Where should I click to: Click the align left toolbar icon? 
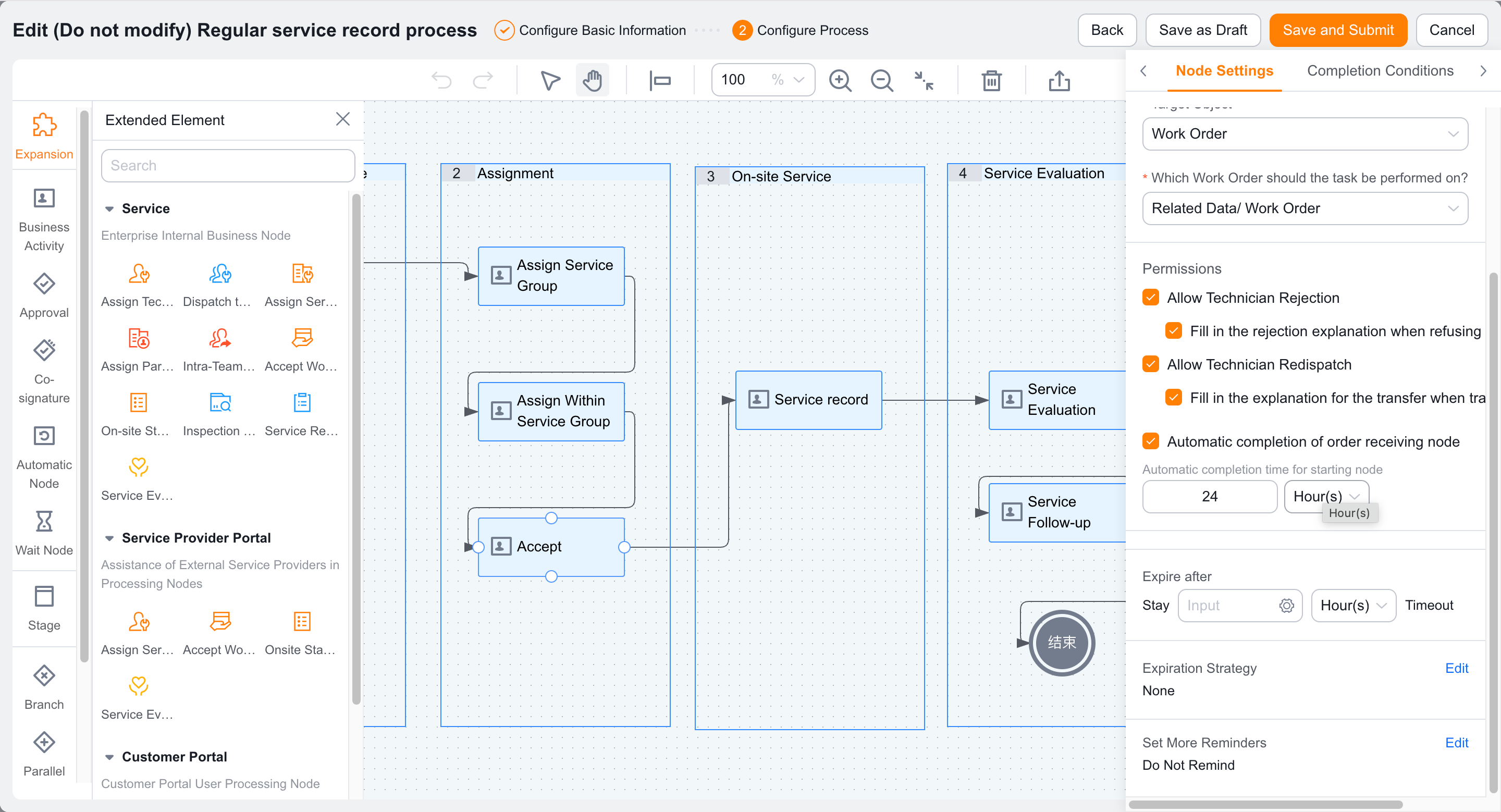660,80
